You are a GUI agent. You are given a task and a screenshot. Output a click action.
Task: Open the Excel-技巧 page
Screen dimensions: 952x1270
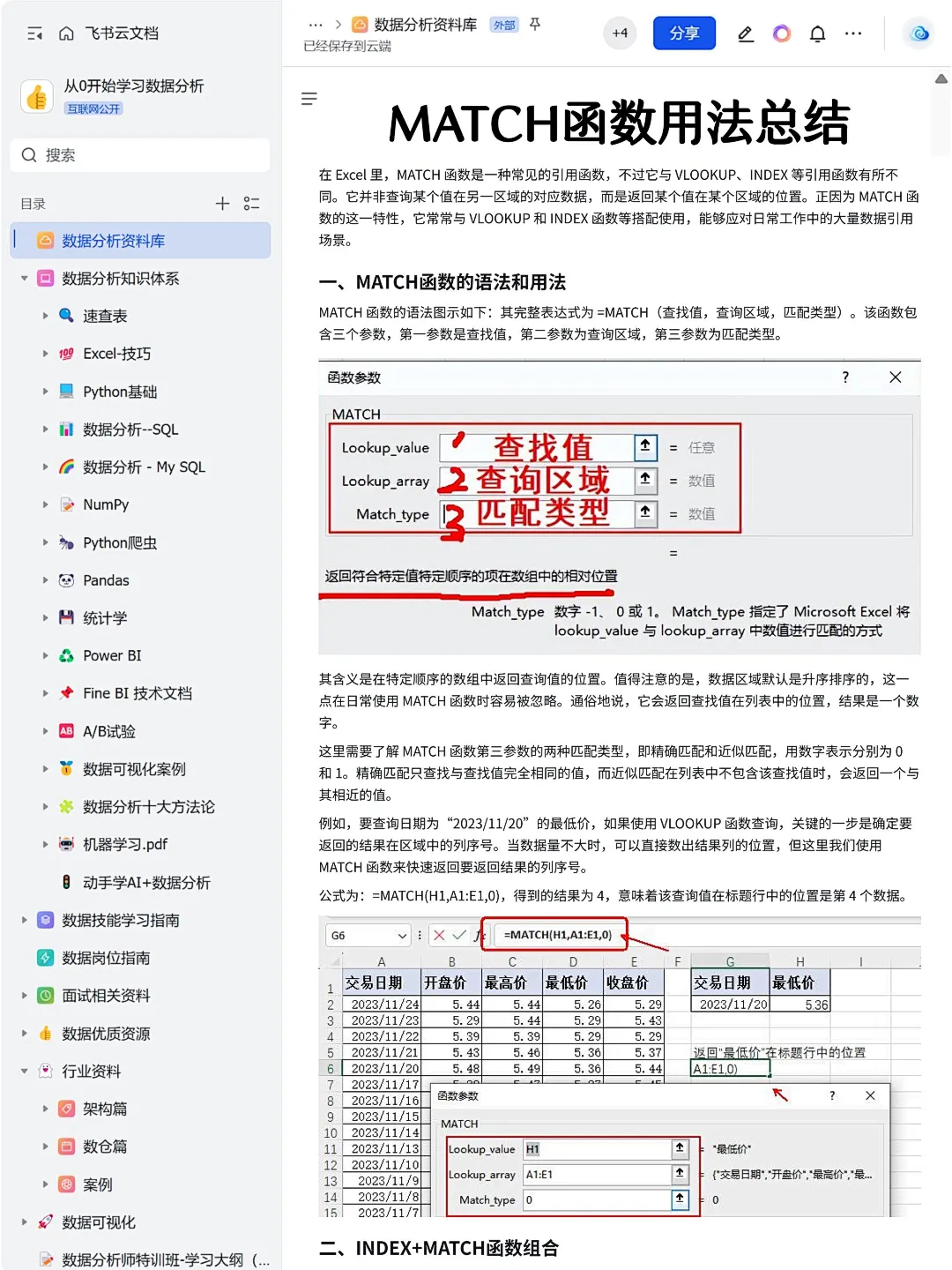pos(116,354)
